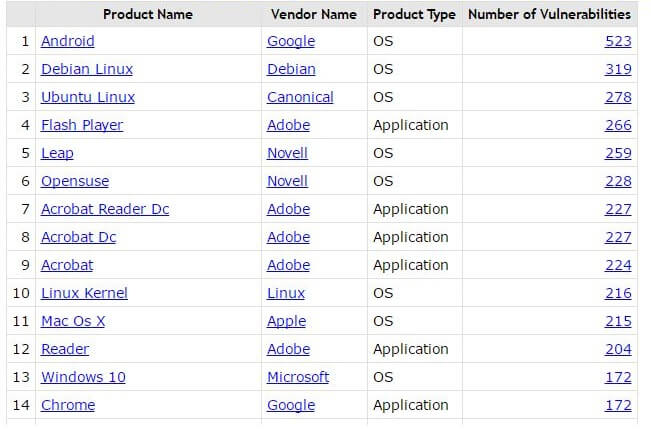
Task: Open the Debian vendor link
Action: tap(291, 69)
